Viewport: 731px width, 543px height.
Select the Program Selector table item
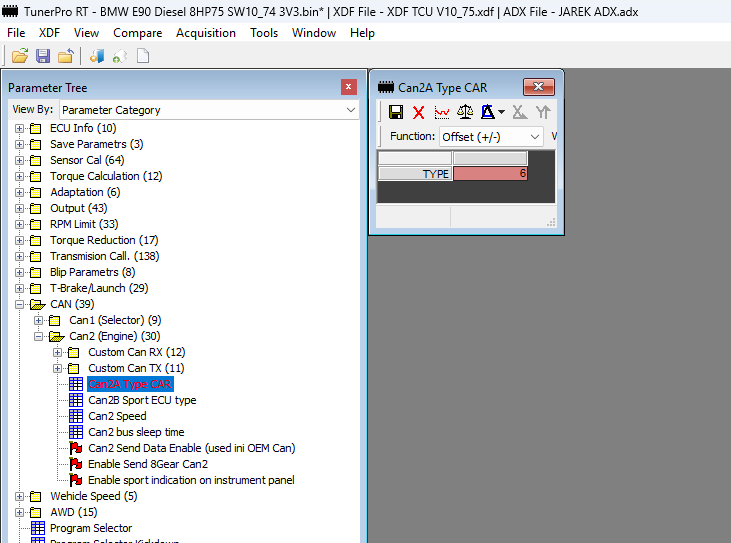pos(90,528)
